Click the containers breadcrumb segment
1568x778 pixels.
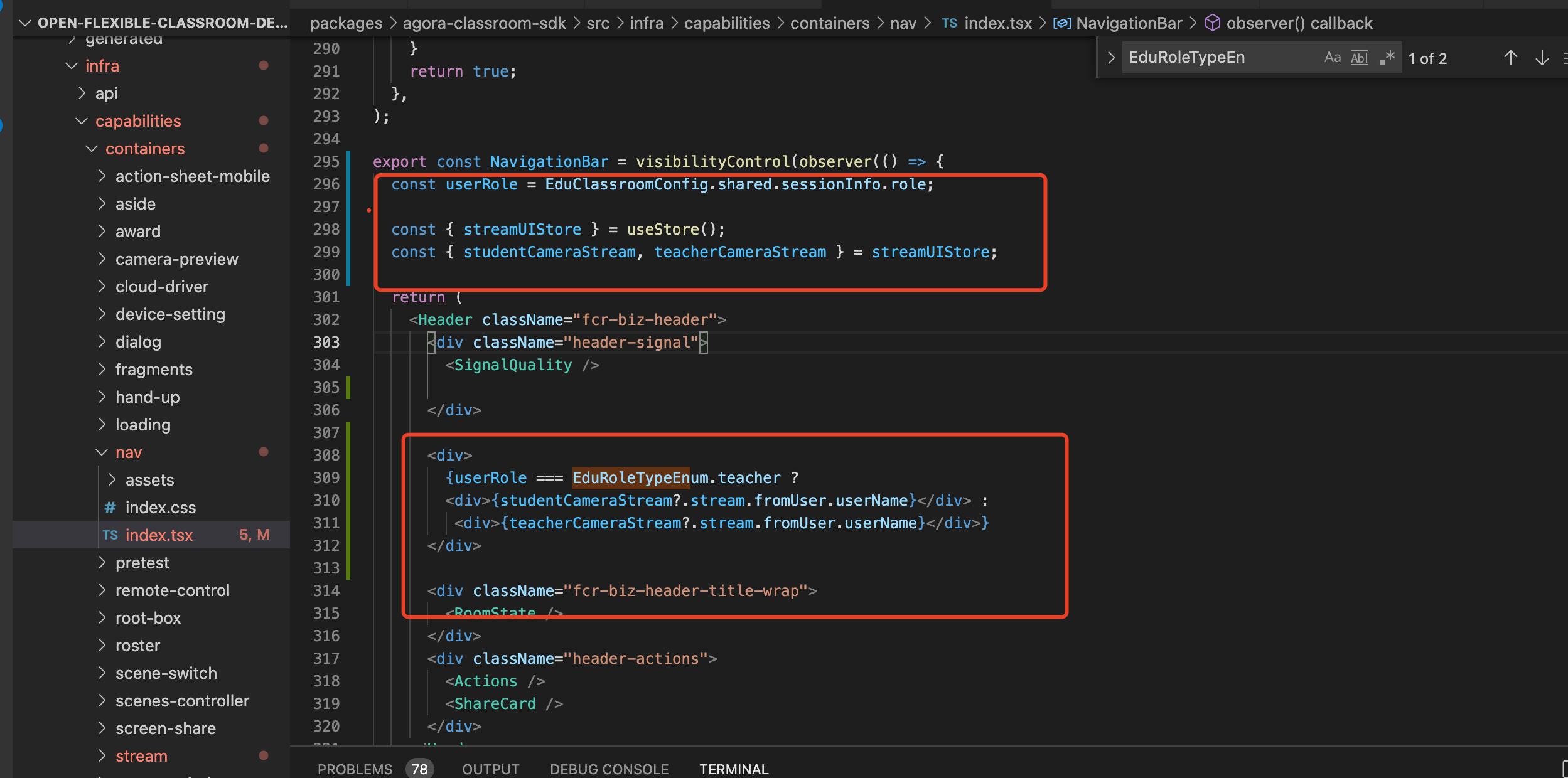coord(830,24)
